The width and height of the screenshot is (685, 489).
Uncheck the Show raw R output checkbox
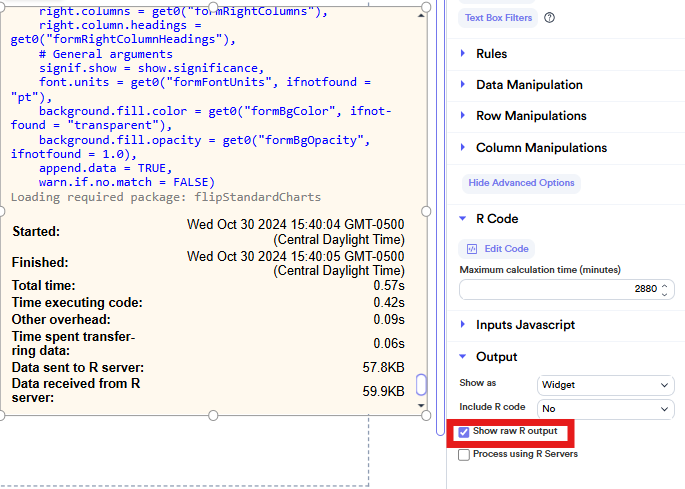pos(463,432)
